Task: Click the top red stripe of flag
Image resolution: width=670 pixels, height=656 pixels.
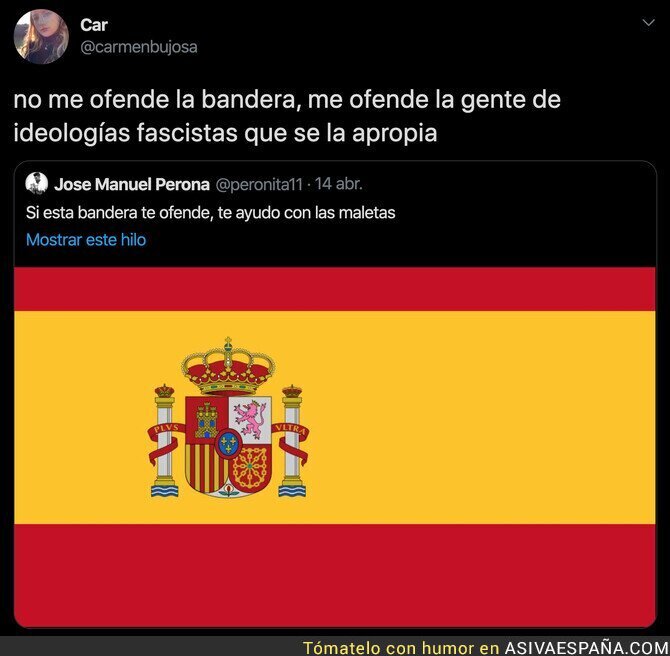Action: tap(335, 289)
